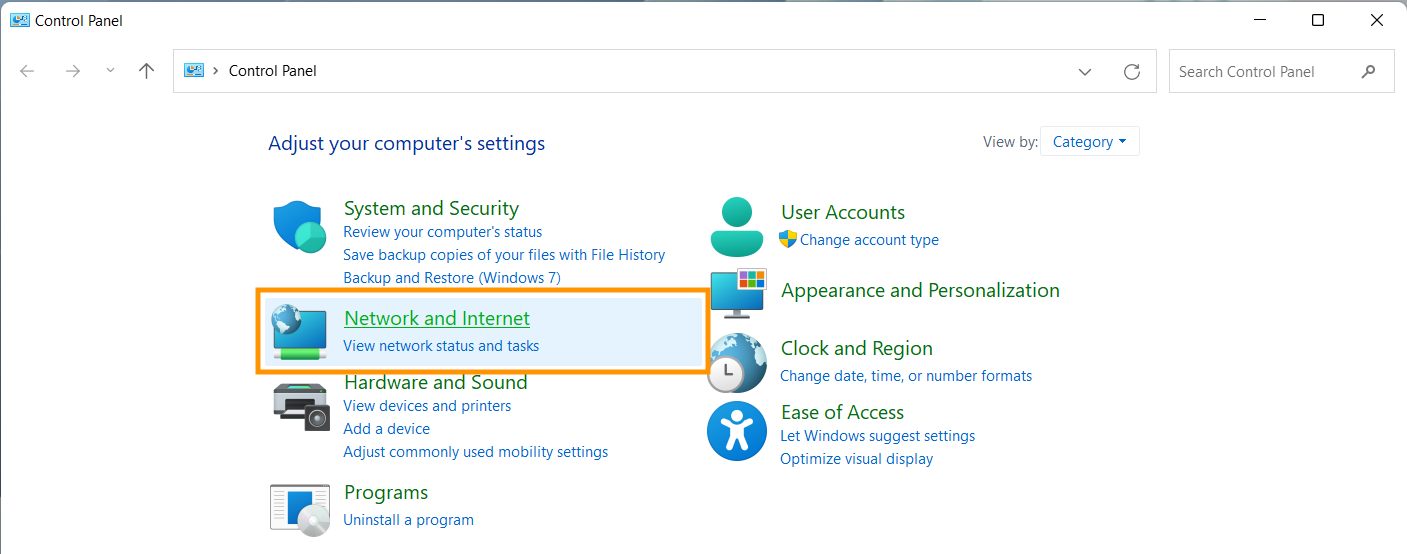Click the Refresh button in address bar
Screen dimensions: 1407x554
(1132, 72)
